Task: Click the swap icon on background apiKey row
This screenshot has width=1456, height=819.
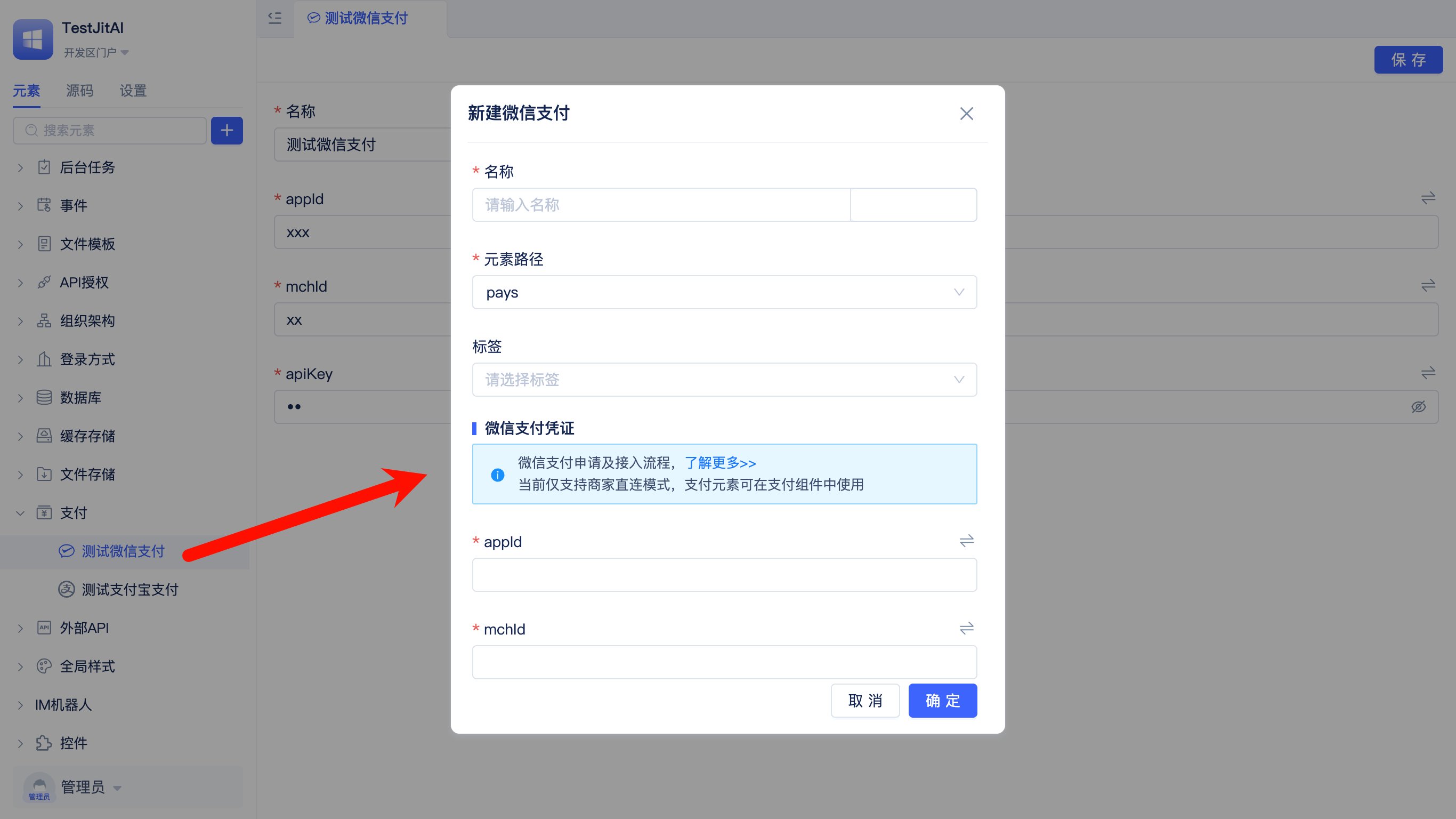Action: point(1428,373)
